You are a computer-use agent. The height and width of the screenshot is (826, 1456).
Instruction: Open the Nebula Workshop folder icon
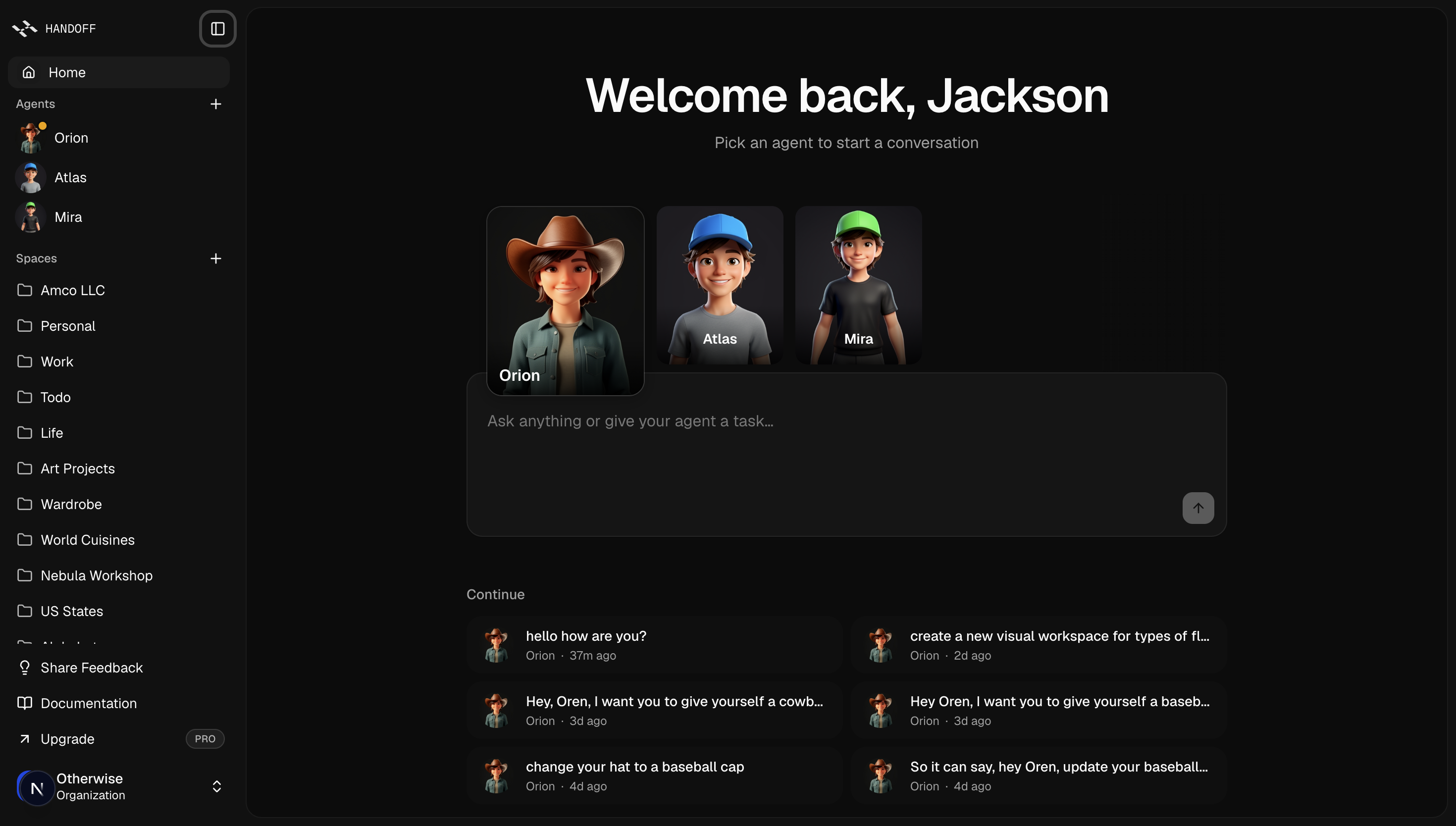tap(24, 575)
